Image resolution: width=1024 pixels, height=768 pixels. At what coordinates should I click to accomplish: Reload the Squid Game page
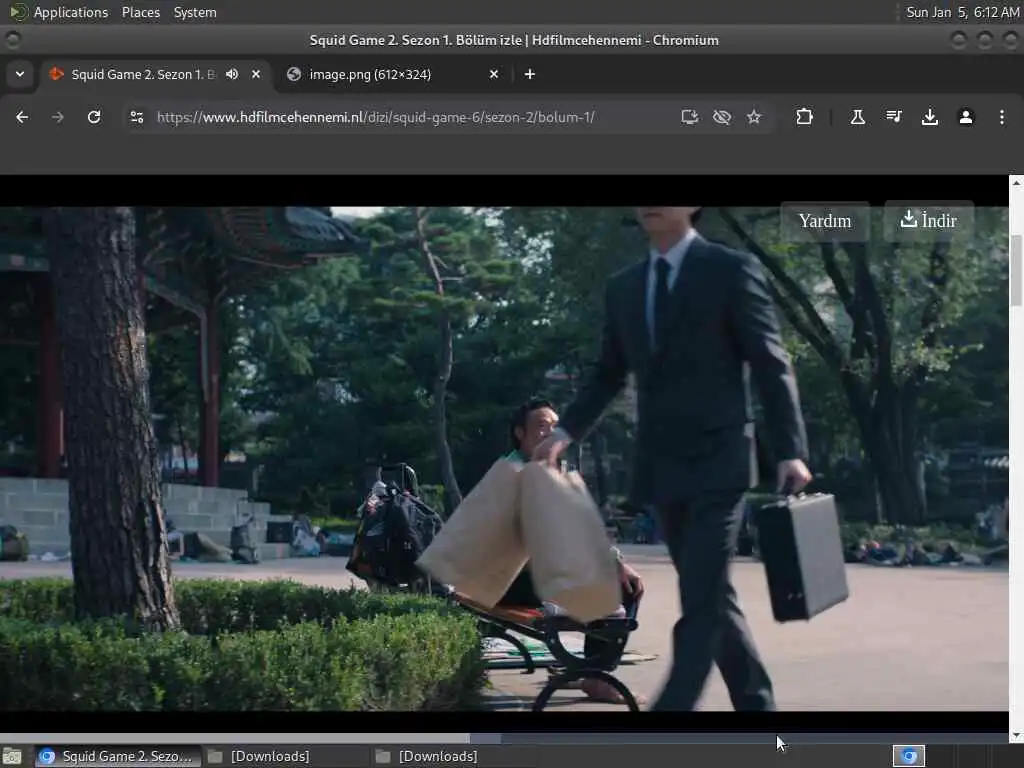coord(94,117)
